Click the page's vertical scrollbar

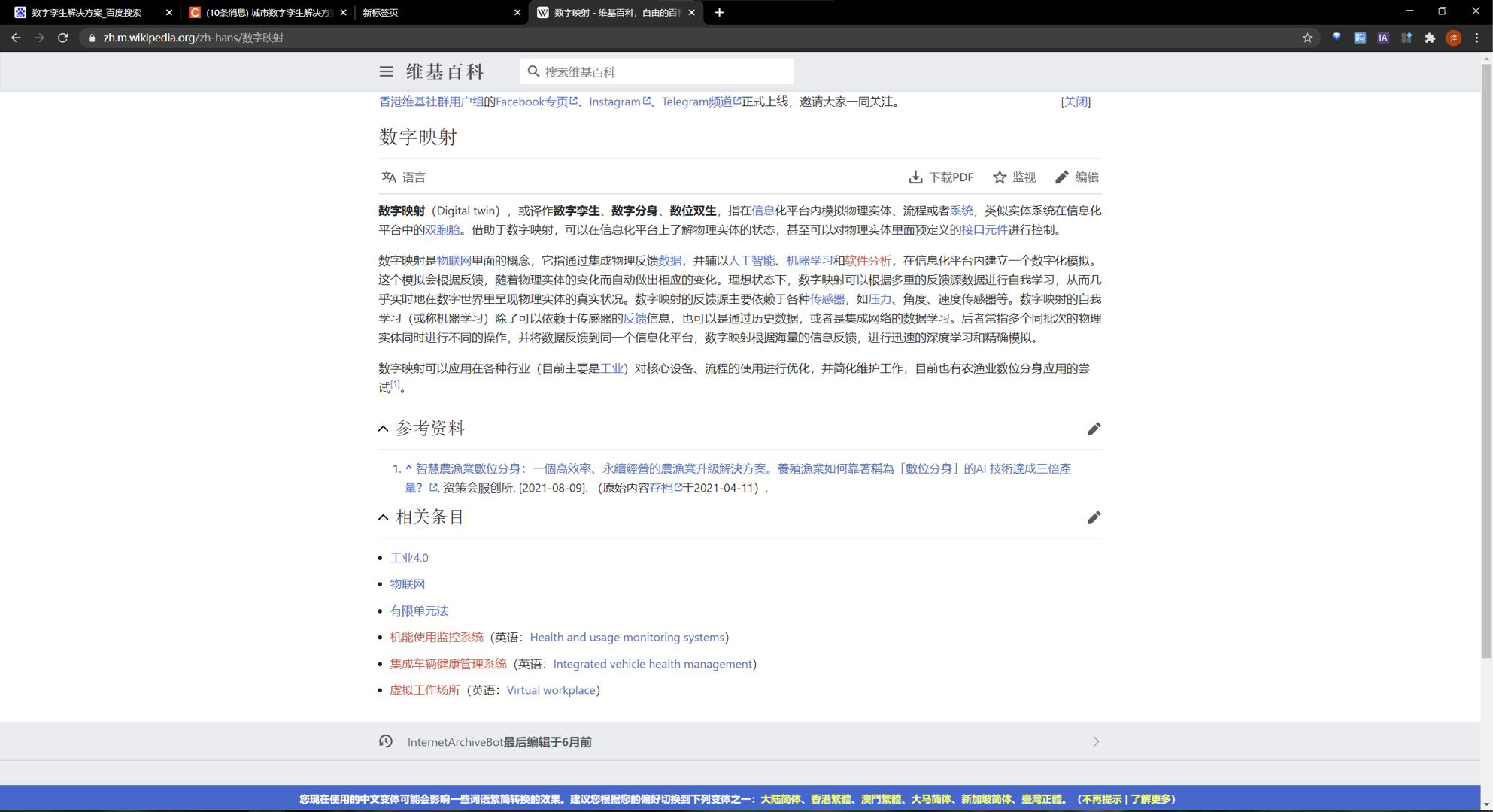[x=1486, y=361]
